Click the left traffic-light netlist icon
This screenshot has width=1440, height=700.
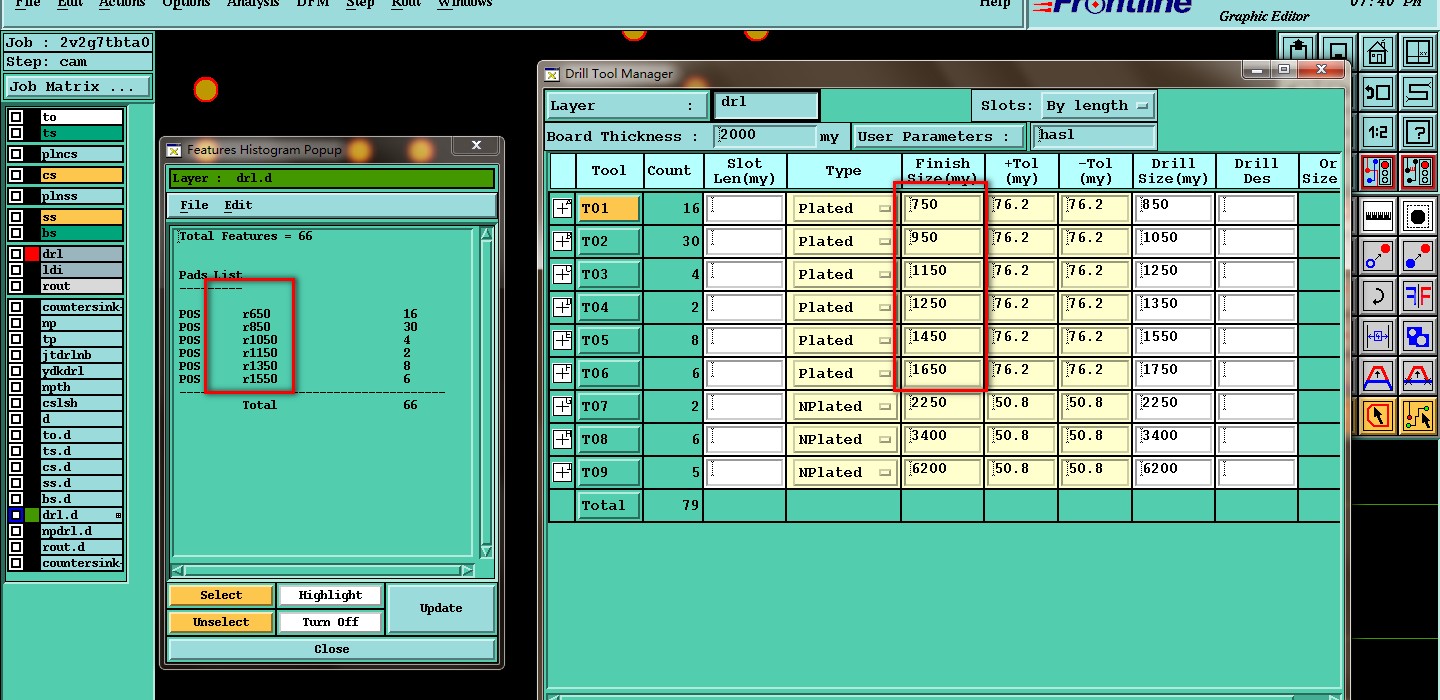[x=1377, y=173]
